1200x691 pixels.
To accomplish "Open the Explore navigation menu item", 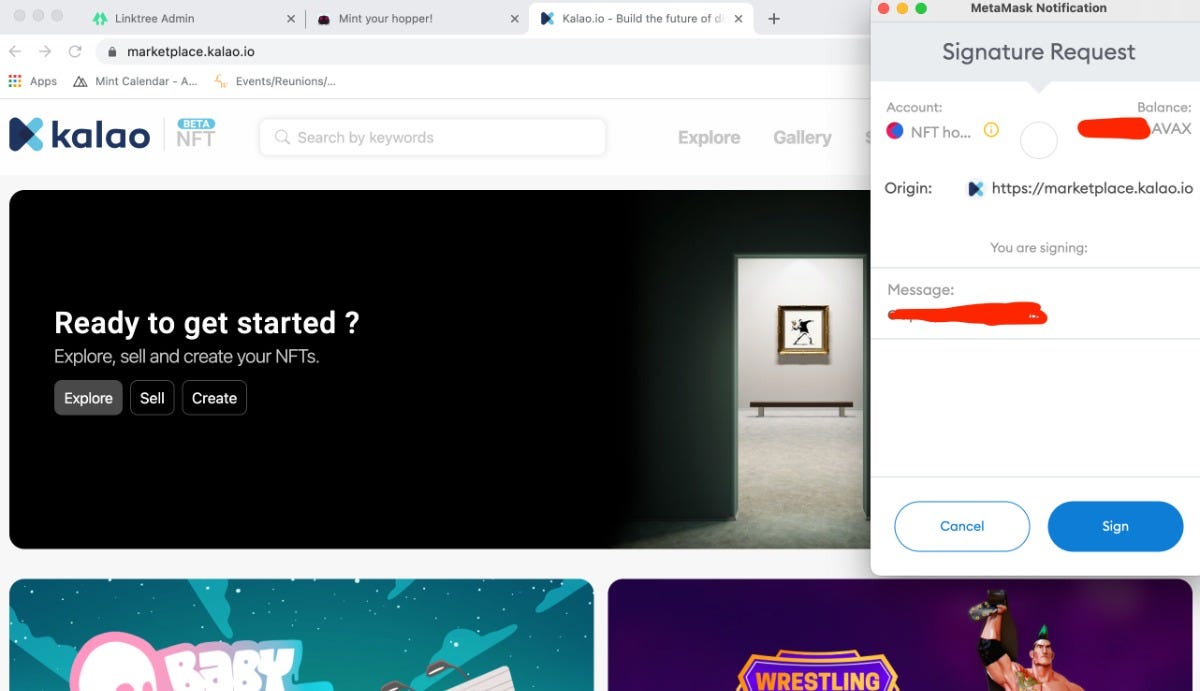I will tap(709, 138).
